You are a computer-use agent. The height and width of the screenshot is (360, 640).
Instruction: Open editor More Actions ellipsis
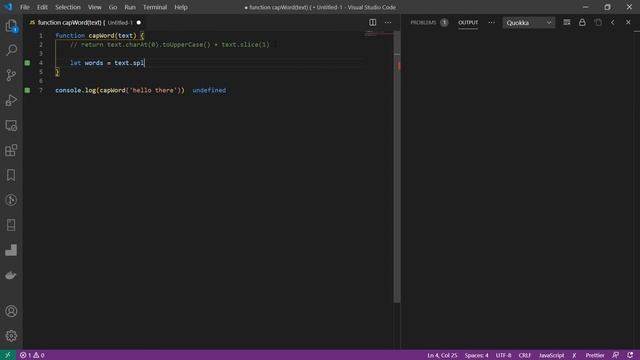pyautogui.click(x=388, y=22)
